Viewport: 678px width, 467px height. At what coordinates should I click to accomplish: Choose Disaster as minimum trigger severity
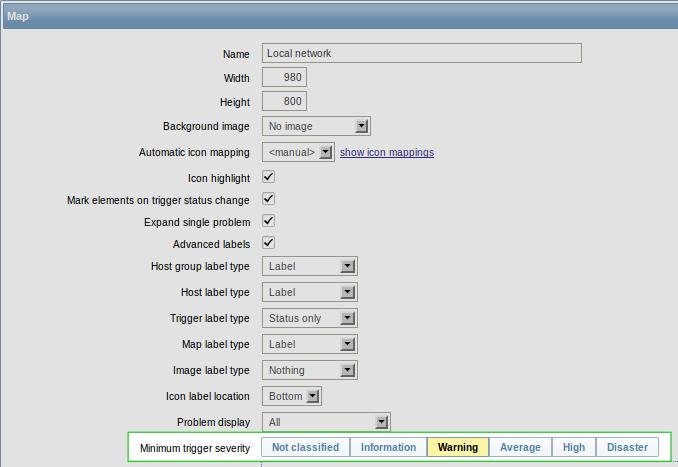tap(627, 448)
